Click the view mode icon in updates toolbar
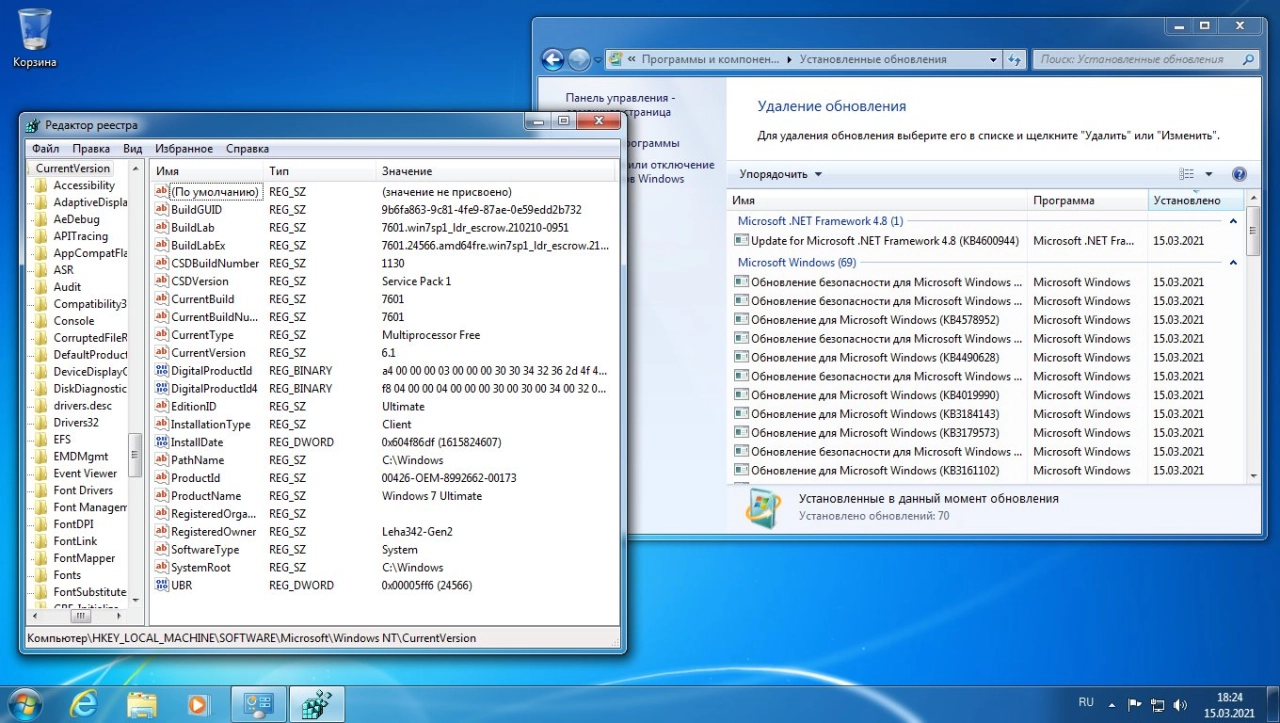The image size is (1280, 723). coord(1187,174)
